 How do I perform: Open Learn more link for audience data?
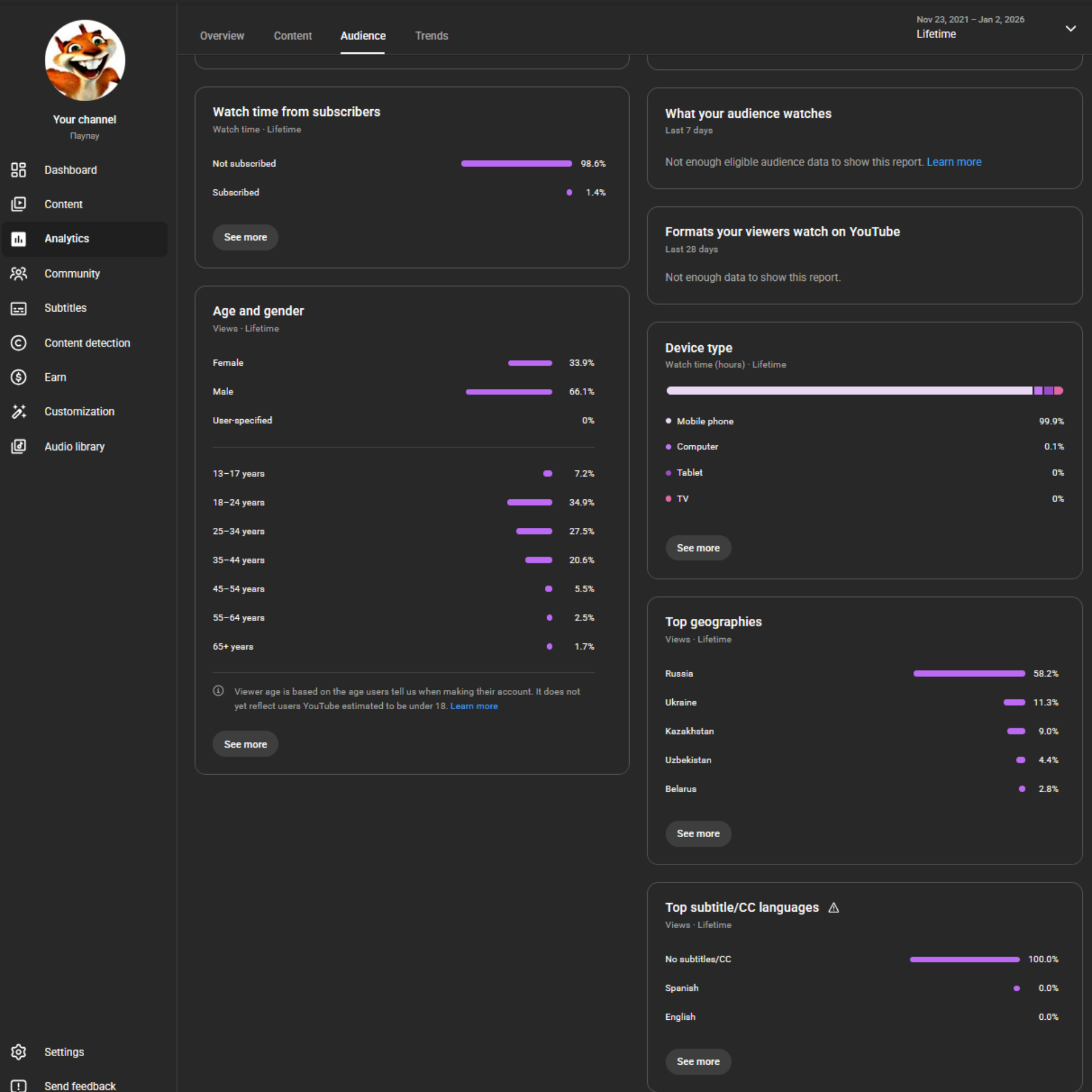tap(954, 162)
